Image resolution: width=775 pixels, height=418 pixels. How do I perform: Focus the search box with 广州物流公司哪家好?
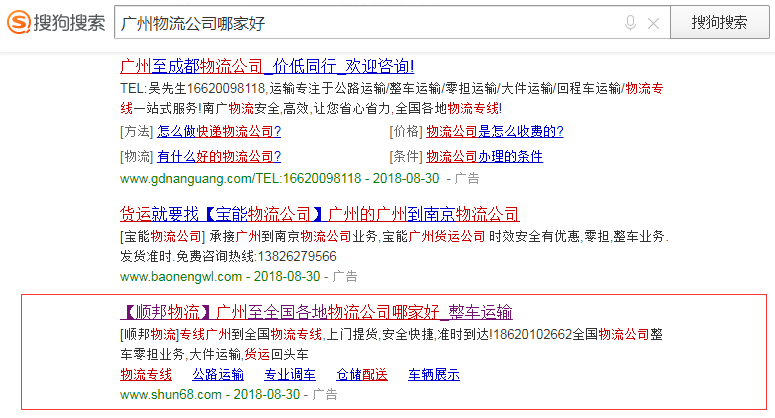(392, 22)
